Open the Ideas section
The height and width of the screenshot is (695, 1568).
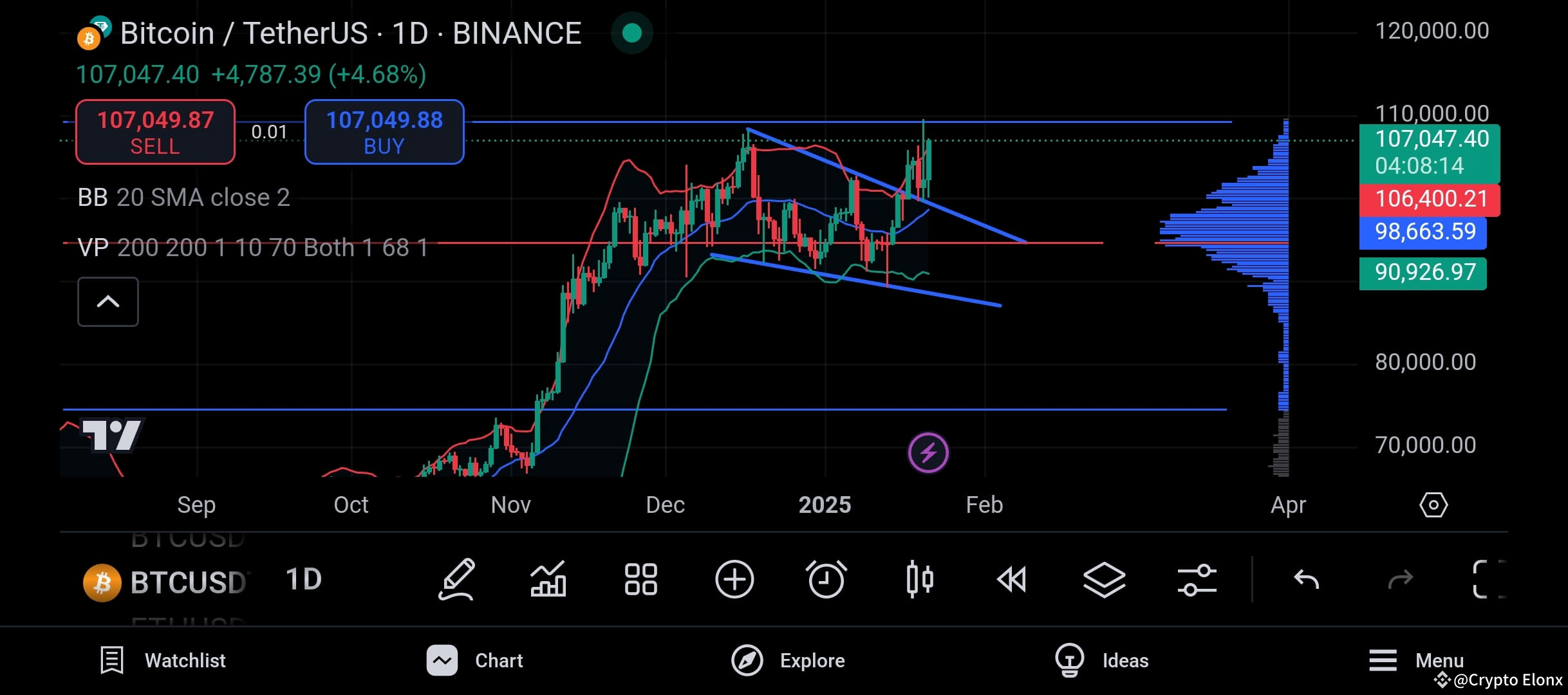click(1102, 660)
